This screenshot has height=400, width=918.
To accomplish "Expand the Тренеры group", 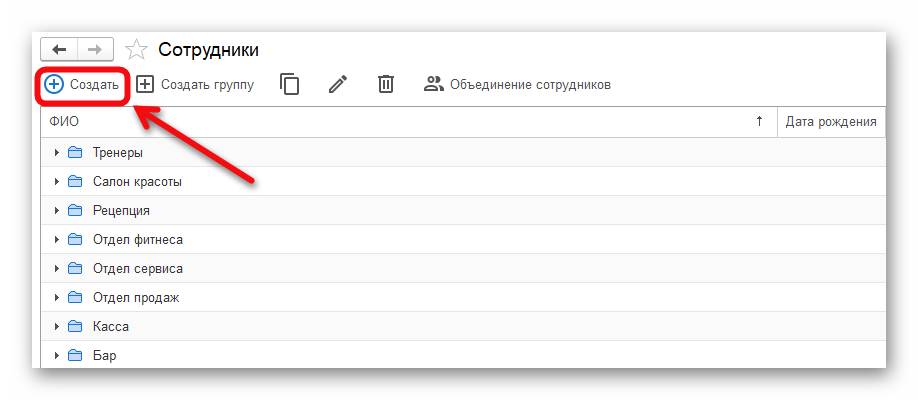I will coord(57,153).
